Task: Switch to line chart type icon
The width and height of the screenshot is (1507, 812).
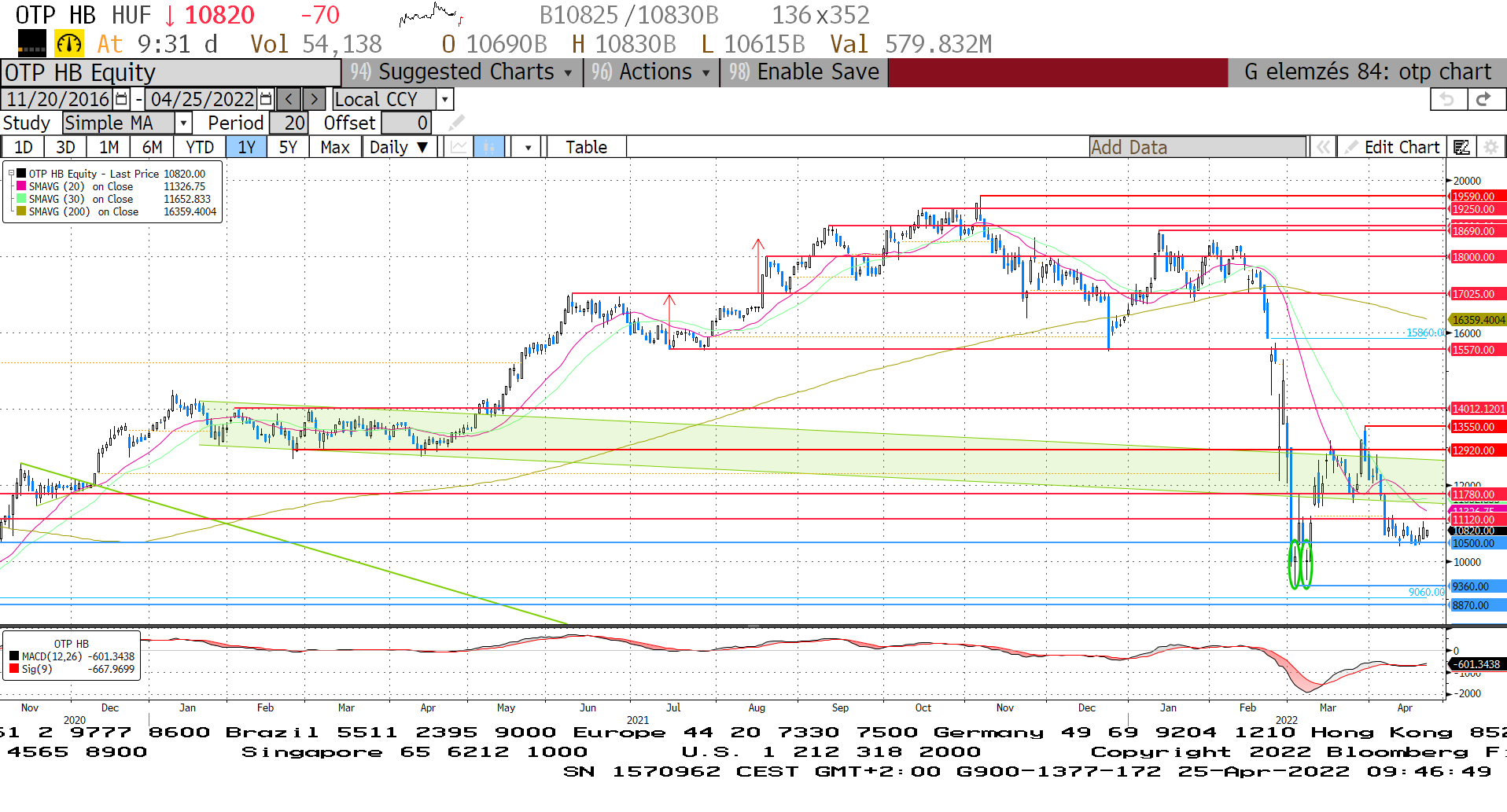Action: 459,147
